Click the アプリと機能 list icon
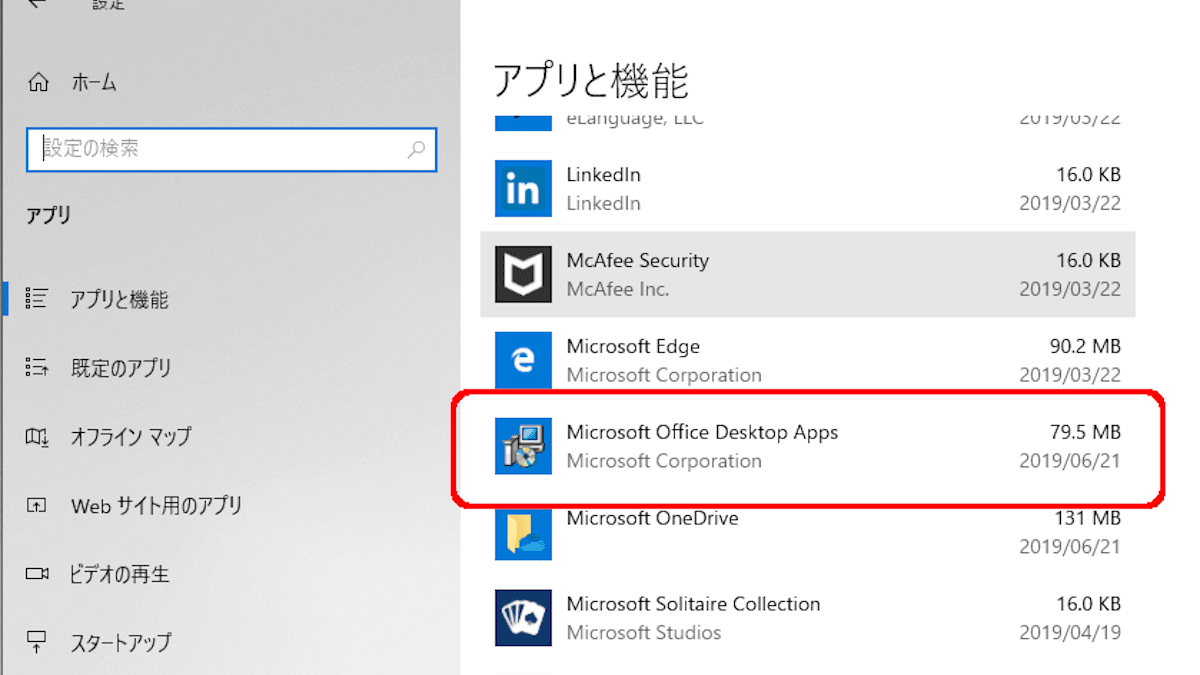 pos(37,298)
